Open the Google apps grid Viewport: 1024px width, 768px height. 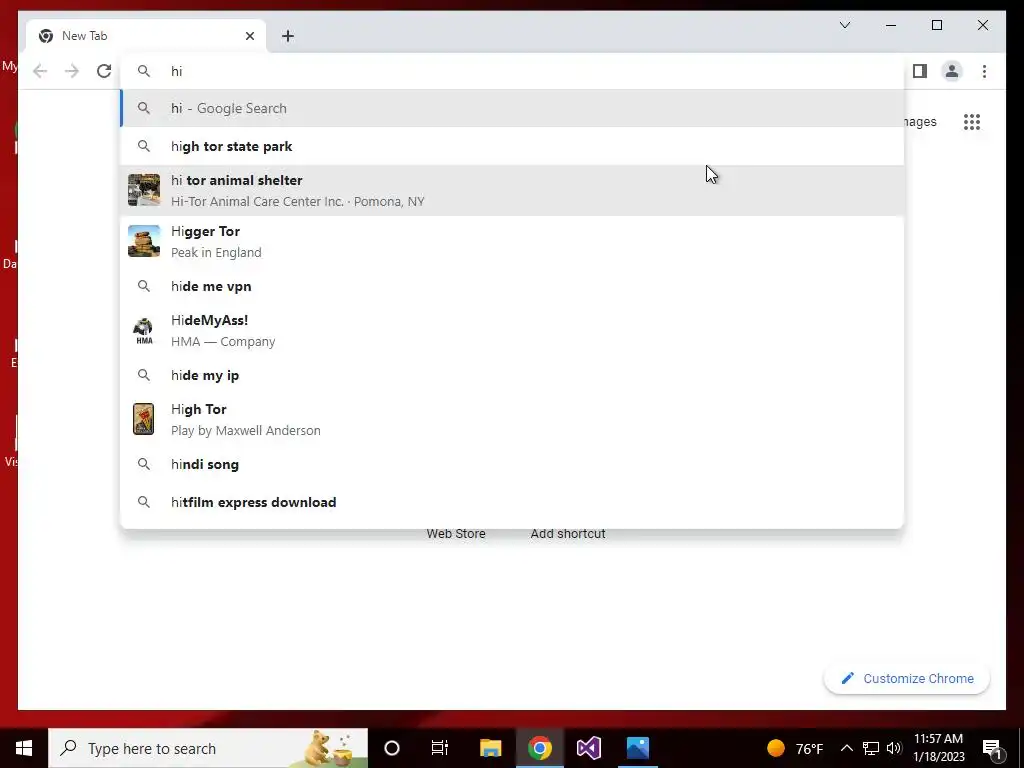point(972,122)
